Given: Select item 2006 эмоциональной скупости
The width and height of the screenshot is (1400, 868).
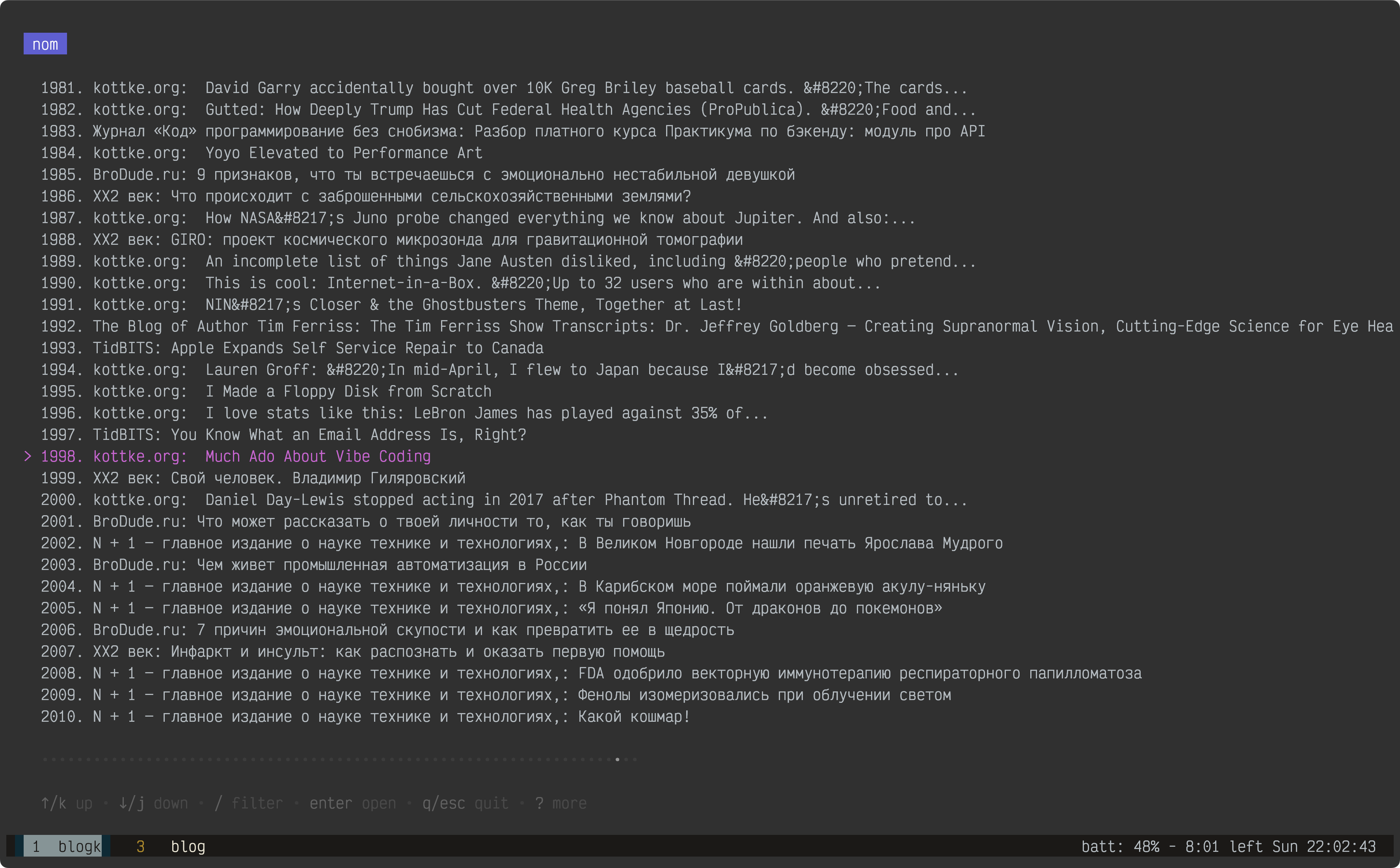Looking at the screenshot, I should [x=387, y=630].
